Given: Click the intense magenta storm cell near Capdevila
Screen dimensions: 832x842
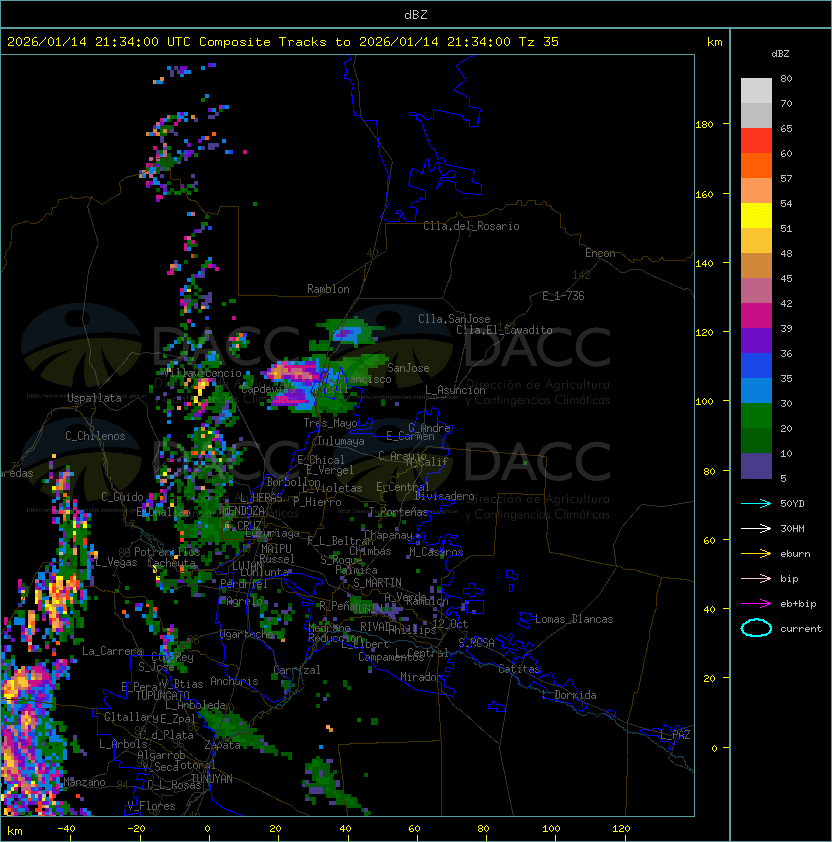Looking at the screenshot, I should [293, 372].
